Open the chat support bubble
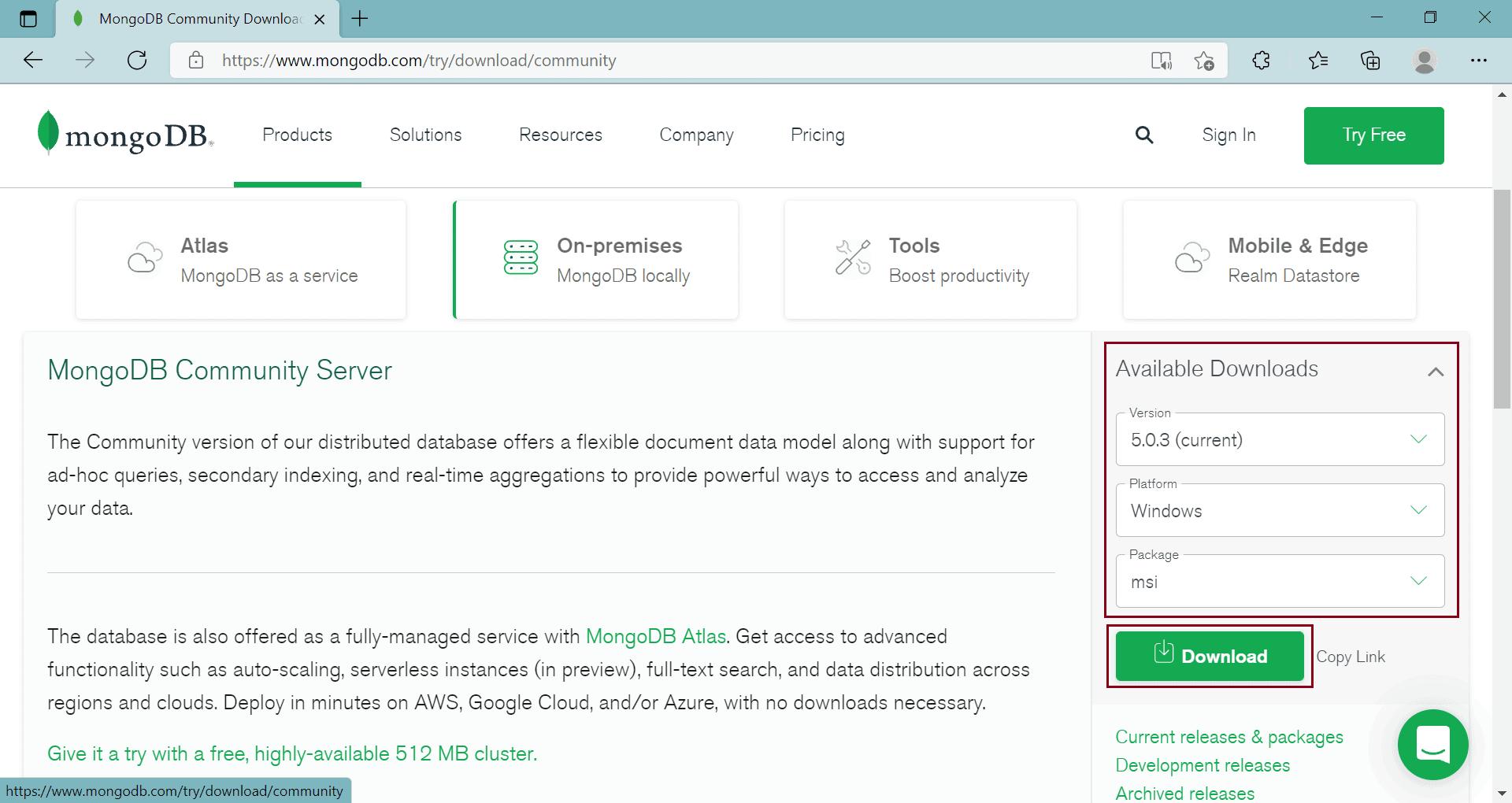The height and width of the screenshot is (803, 1512). click(1432, 745)
